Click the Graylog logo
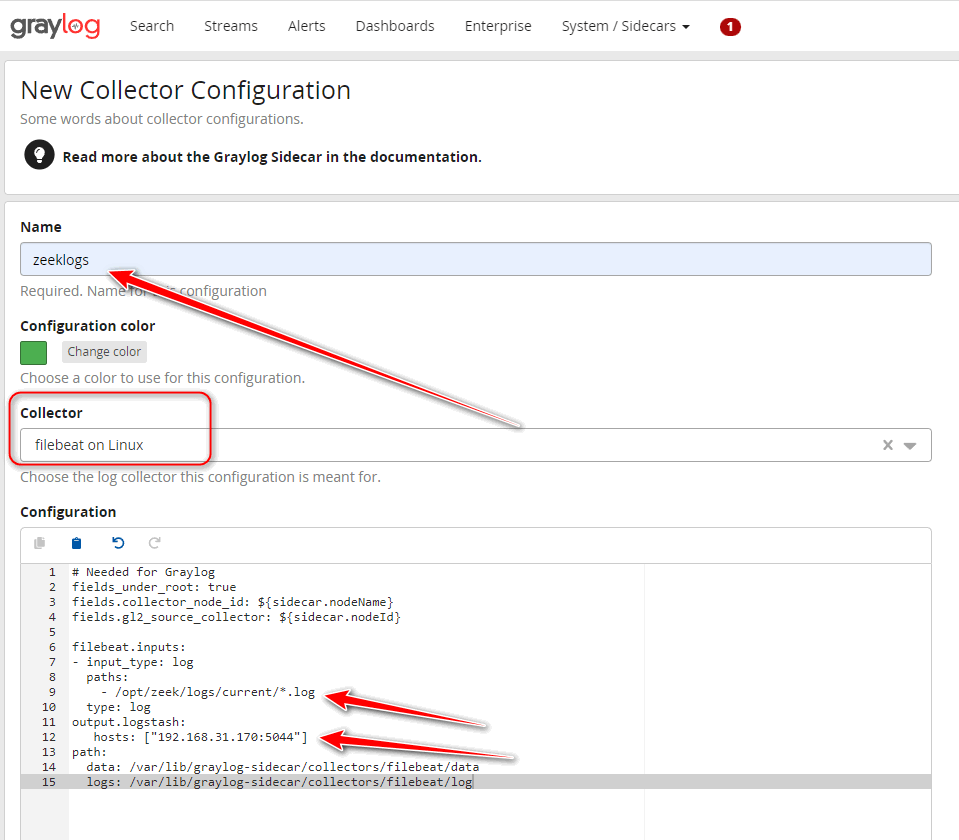This screenshot has width=959, height=840. tap(55, 26)
